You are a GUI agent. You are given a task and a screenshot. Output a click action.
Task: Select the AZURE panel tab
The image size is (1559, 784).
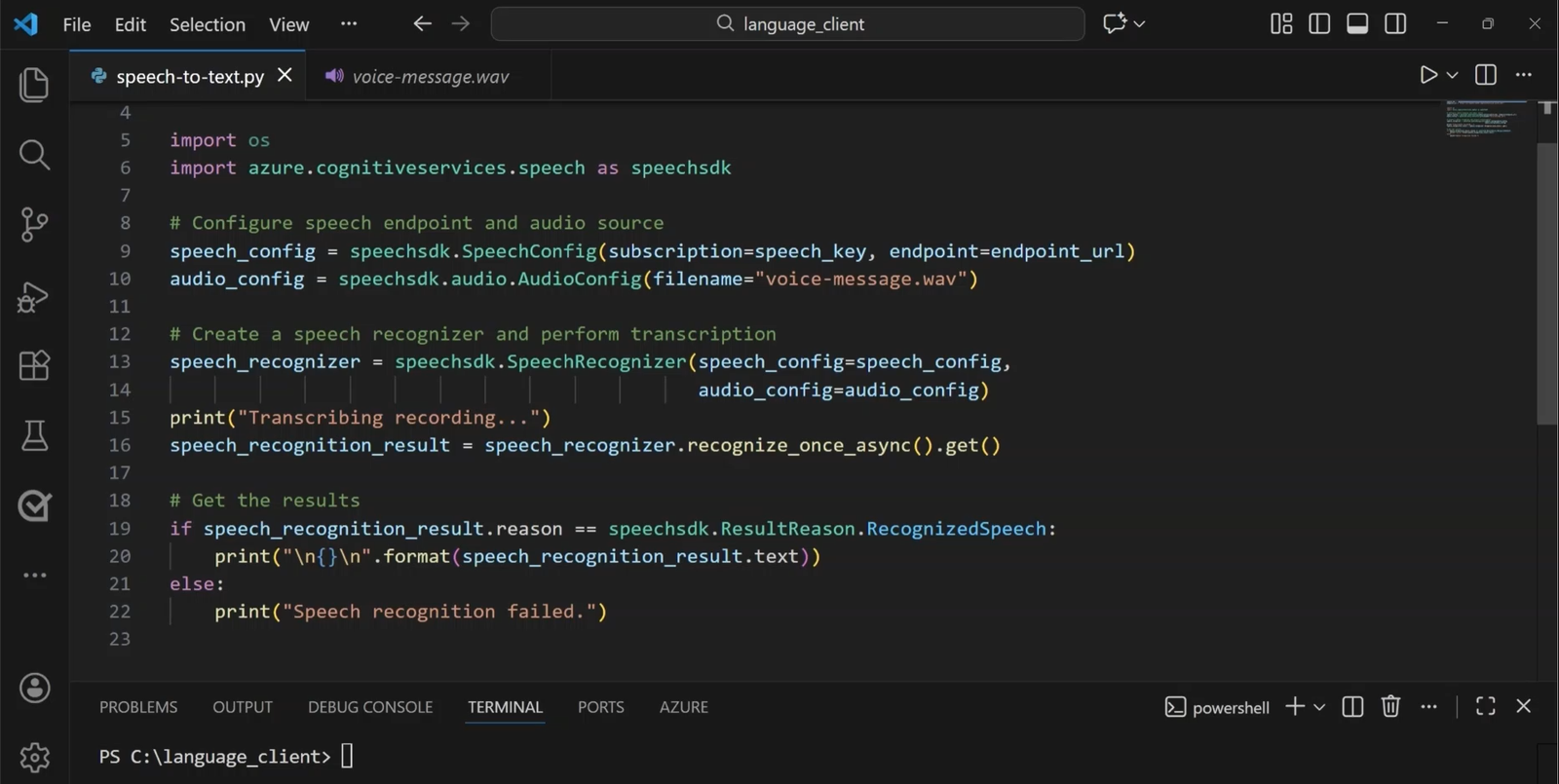pyautogui.click(x=683, y=707)
